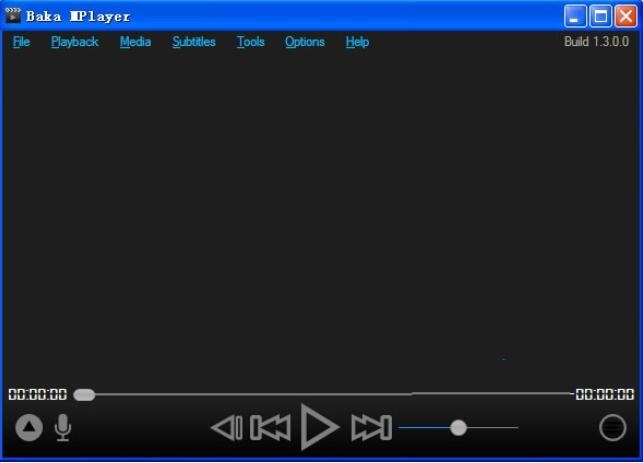The width and height of the screenshot is (643, 463).
Task: Open the Help menu
Action: click(x=357, y=42)
